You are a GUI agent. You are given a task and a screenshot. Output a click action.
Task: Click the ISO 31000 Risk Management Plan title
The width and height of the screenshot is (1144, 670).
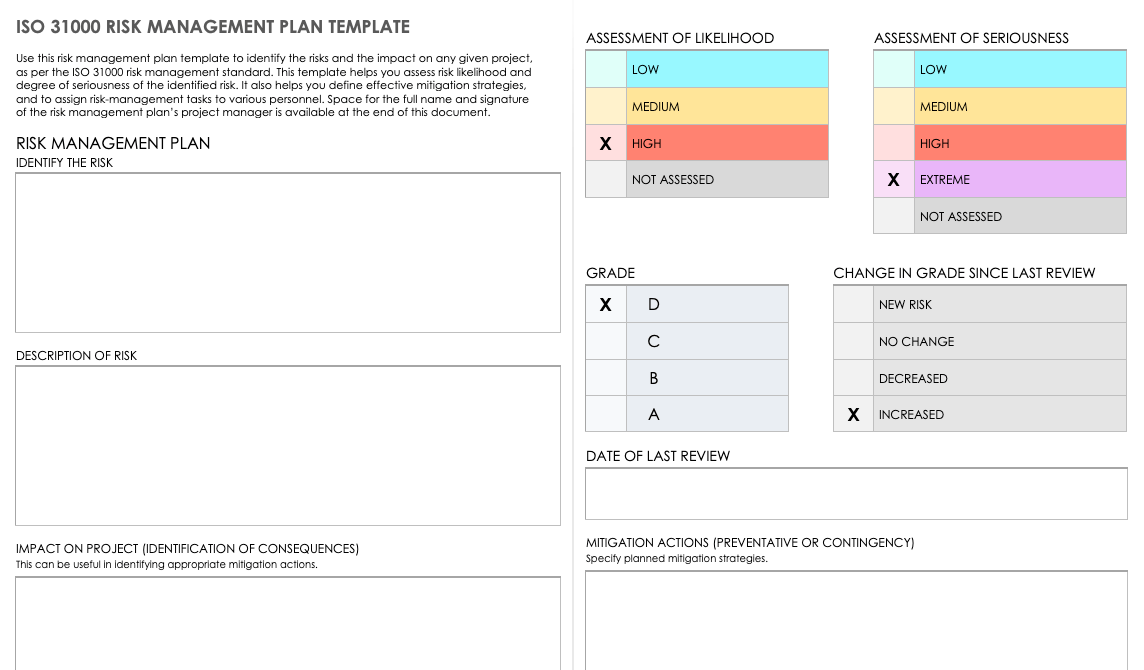tap(213, 27)
